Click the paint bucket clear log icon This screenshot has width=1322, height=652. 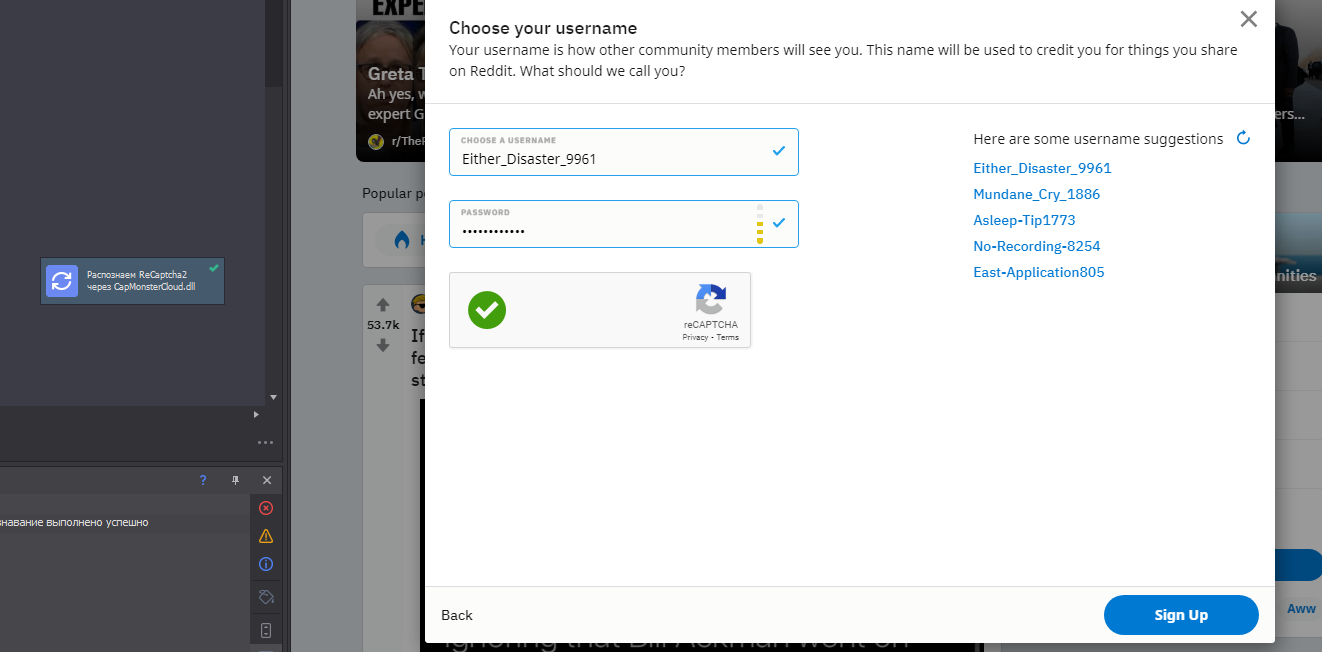point(266,597)
